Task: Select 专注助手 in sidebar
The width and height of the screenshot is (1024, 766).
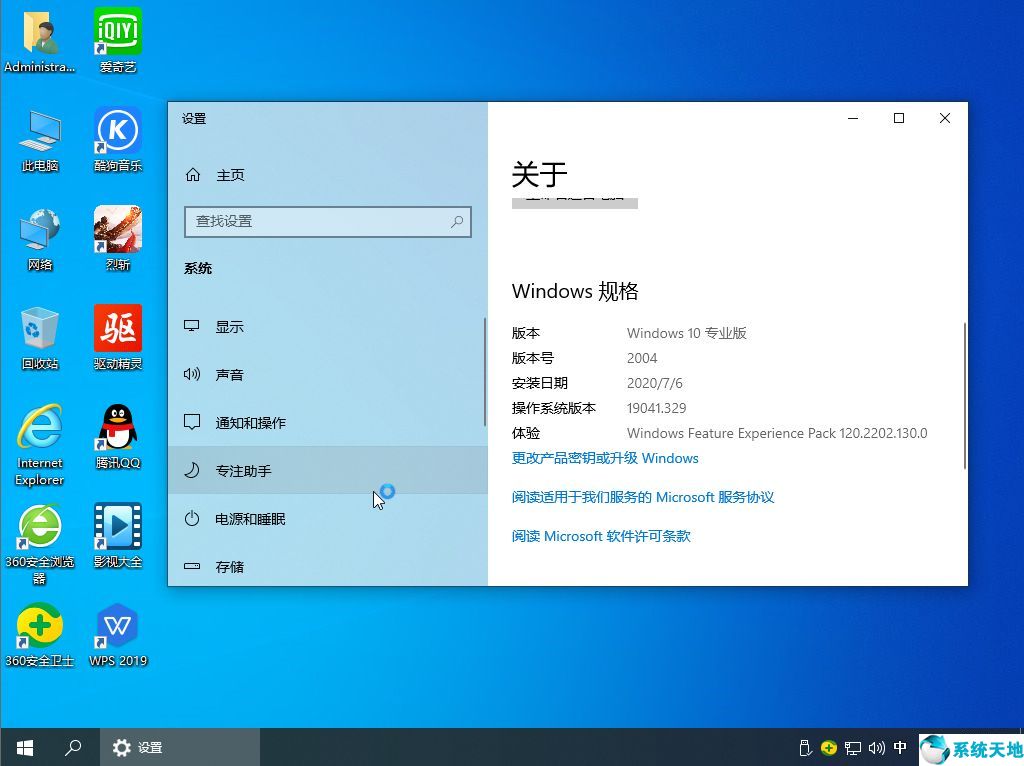Action: click(x=327, y=470)
